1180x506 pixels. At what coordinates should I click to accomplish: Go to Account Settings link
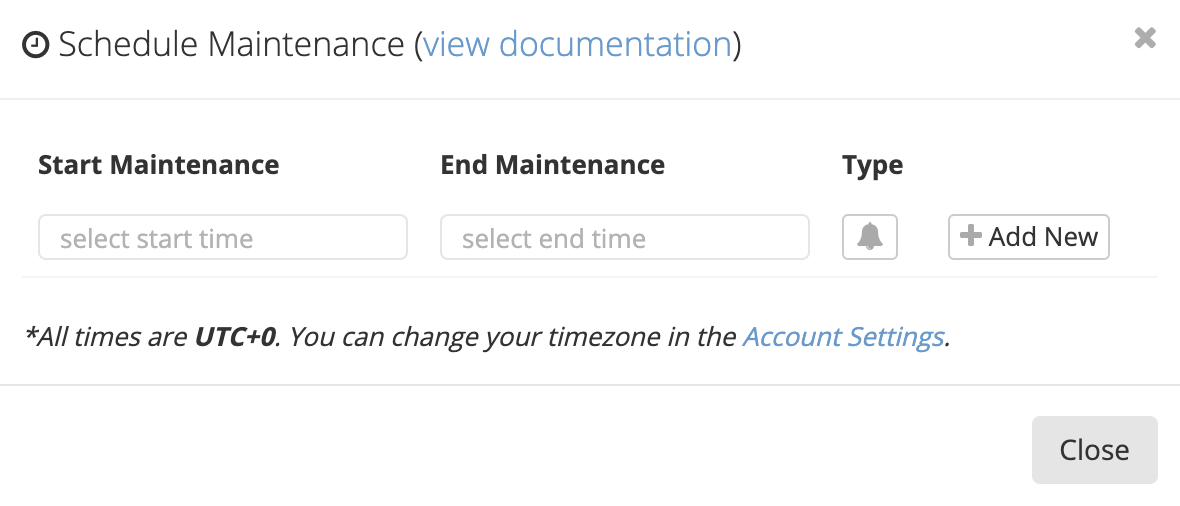point(843,337)
